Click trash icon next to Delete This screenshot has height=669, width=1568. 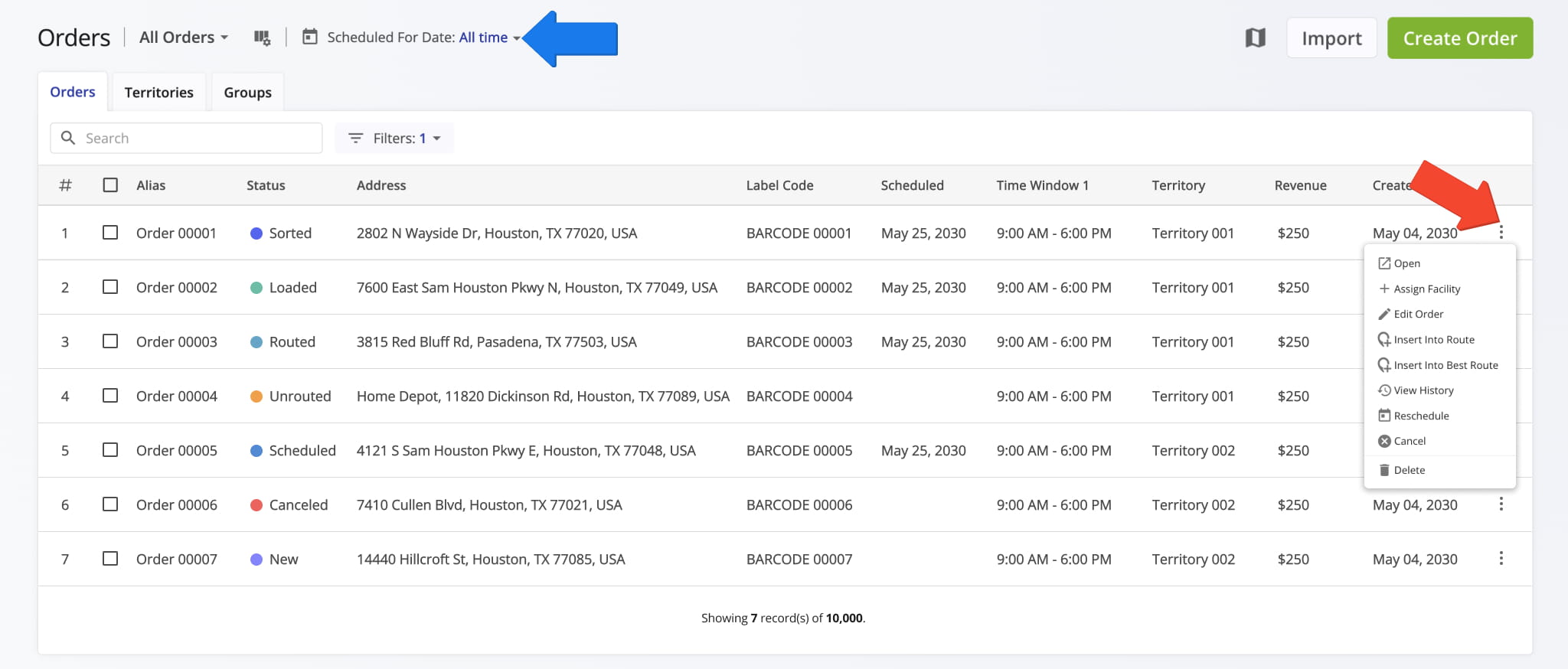(x=1384, y=470)
